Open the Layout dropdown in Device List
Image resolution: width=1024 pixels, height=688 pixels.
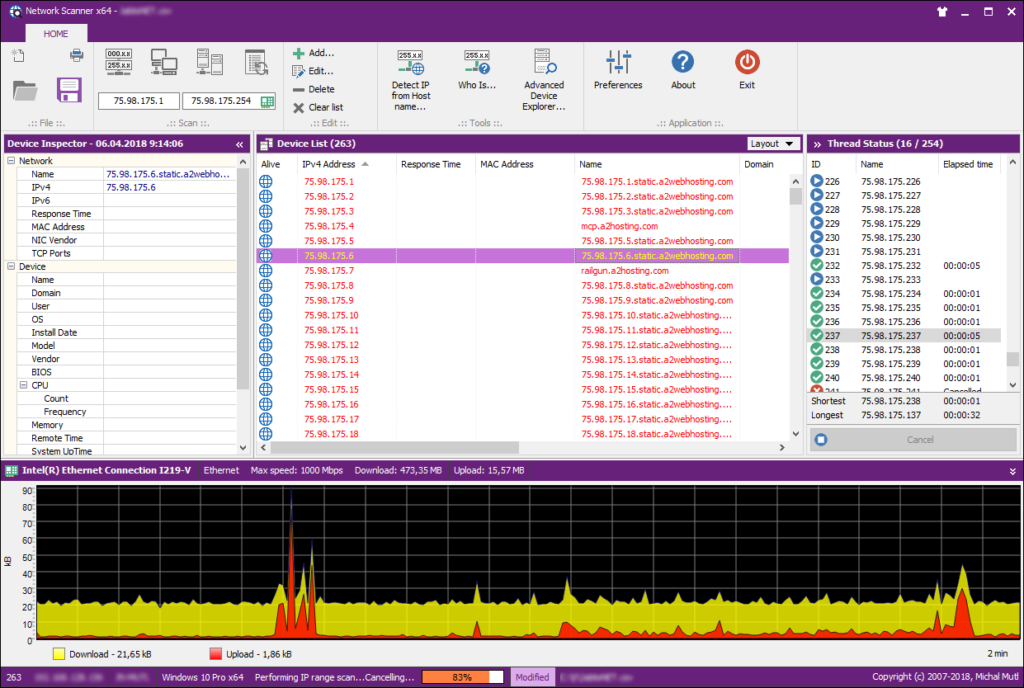tap(772, 143)
